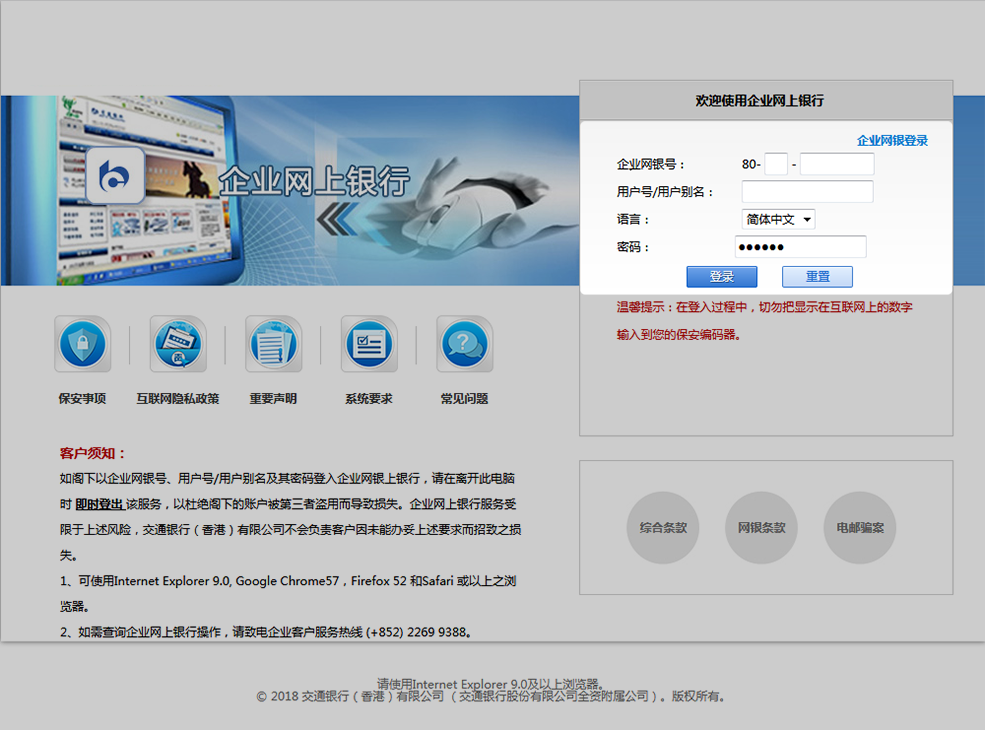The image size is (985, 730).
Task: Click the 即时登出 underlined text
Action: 99,504
